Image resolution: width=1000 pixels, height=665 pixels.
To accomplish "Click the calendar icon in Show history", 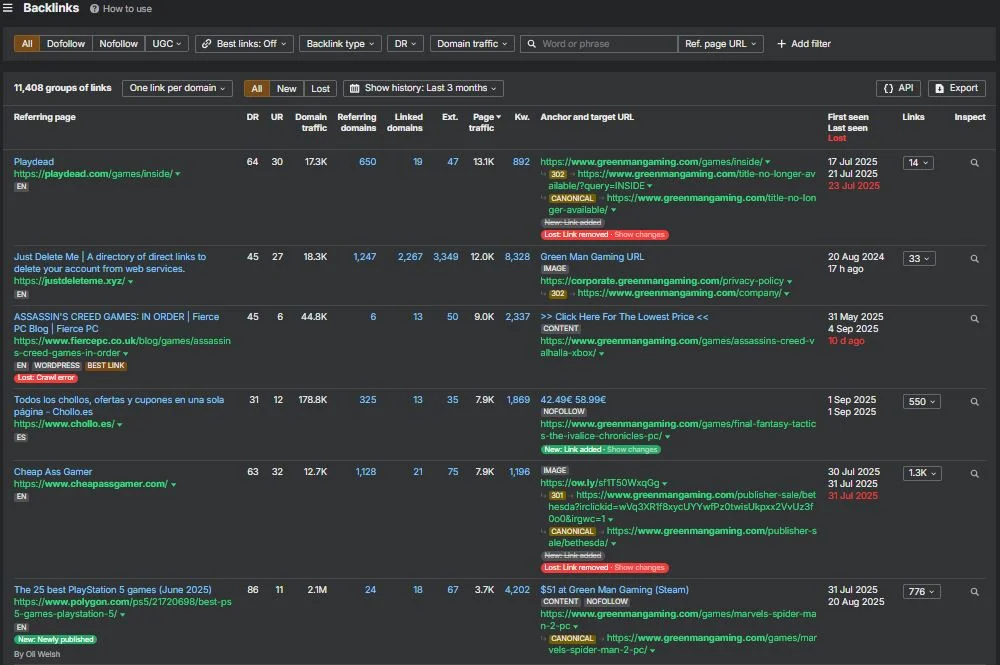I will (355, 88).
